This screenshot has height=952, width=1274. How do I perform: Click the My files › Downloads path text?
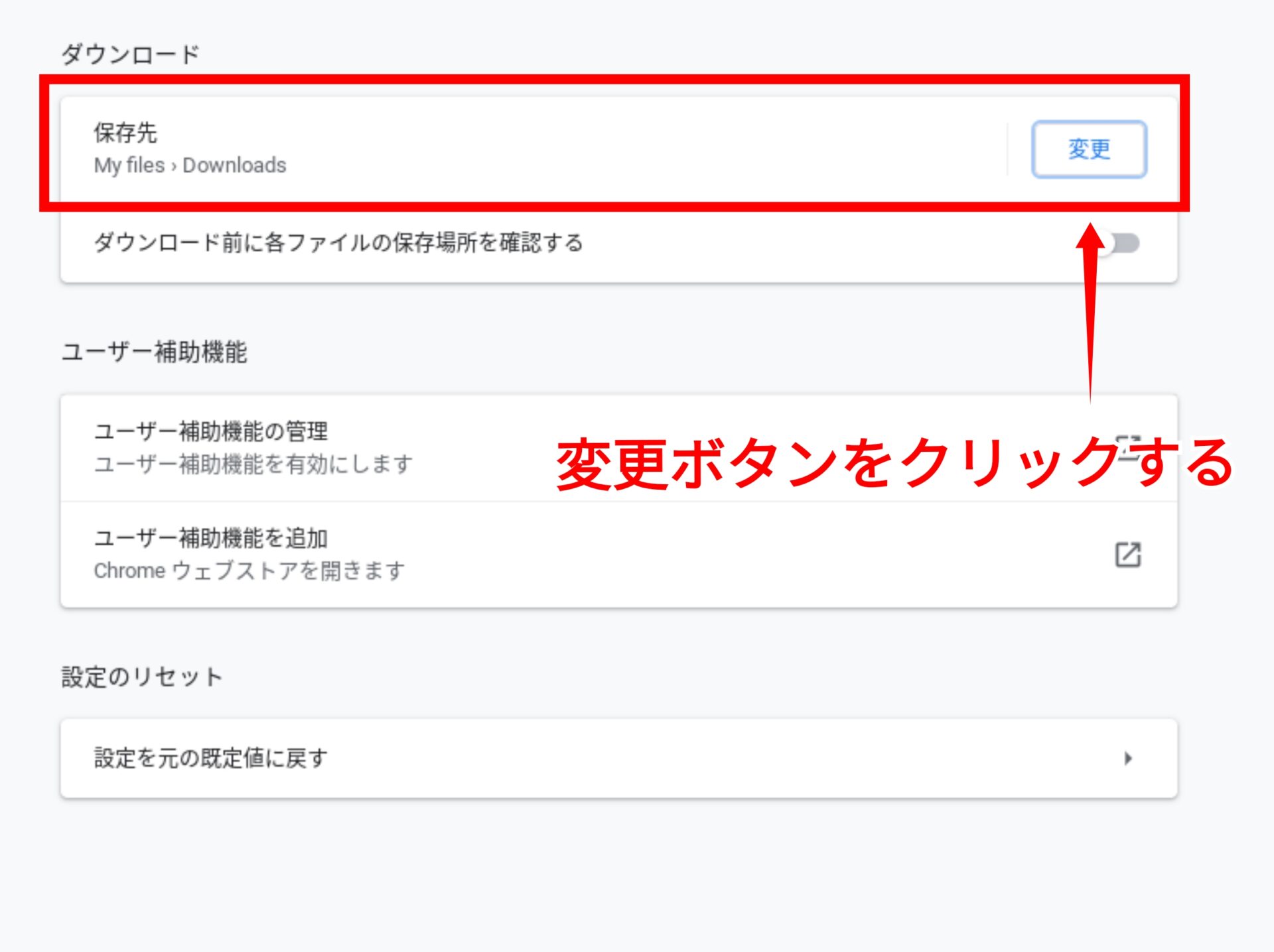click(190, 165)
